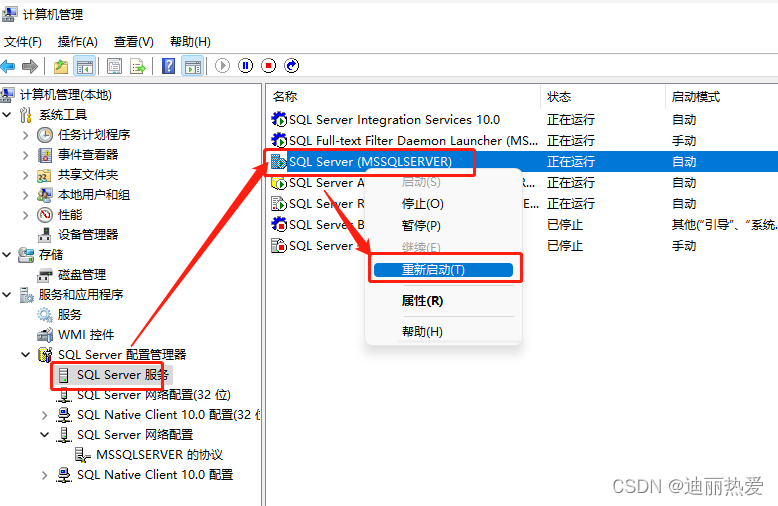The width and height of the screenshot is (778, 506).
Task: Click the SQL Server Integration Services row icon
Action: [279, 120]
